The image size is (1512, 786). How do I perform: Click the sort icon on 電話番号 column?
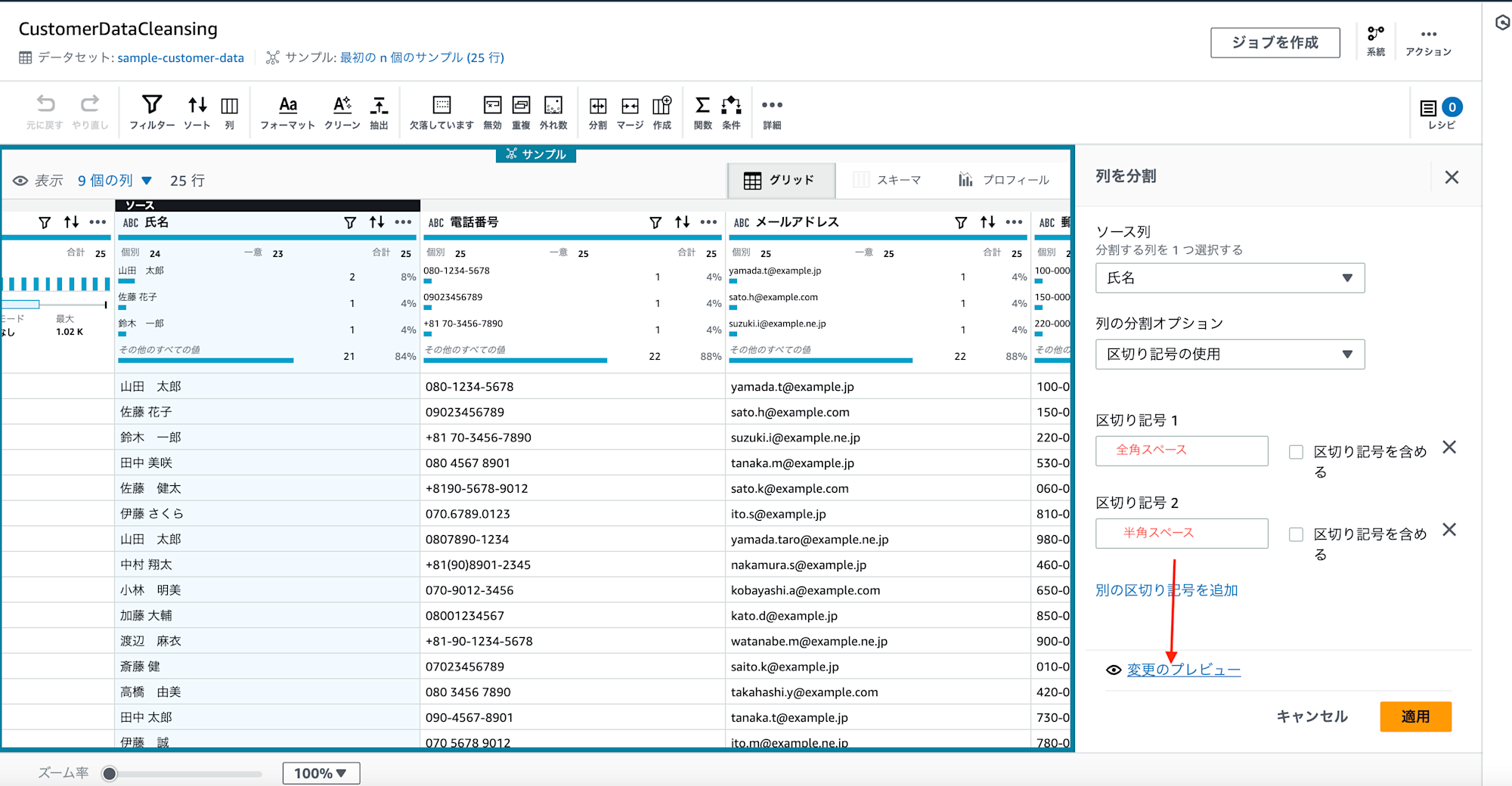(x=682, y=222)
